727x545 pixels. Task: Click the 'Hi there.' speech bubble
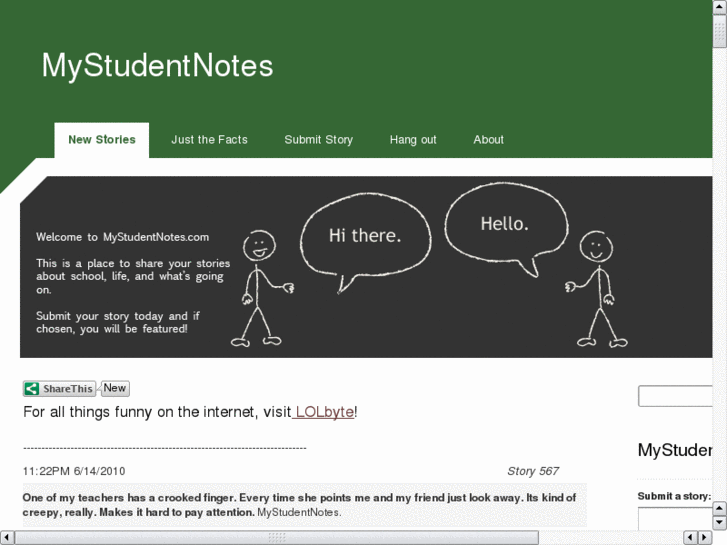[x=364, y=236]
